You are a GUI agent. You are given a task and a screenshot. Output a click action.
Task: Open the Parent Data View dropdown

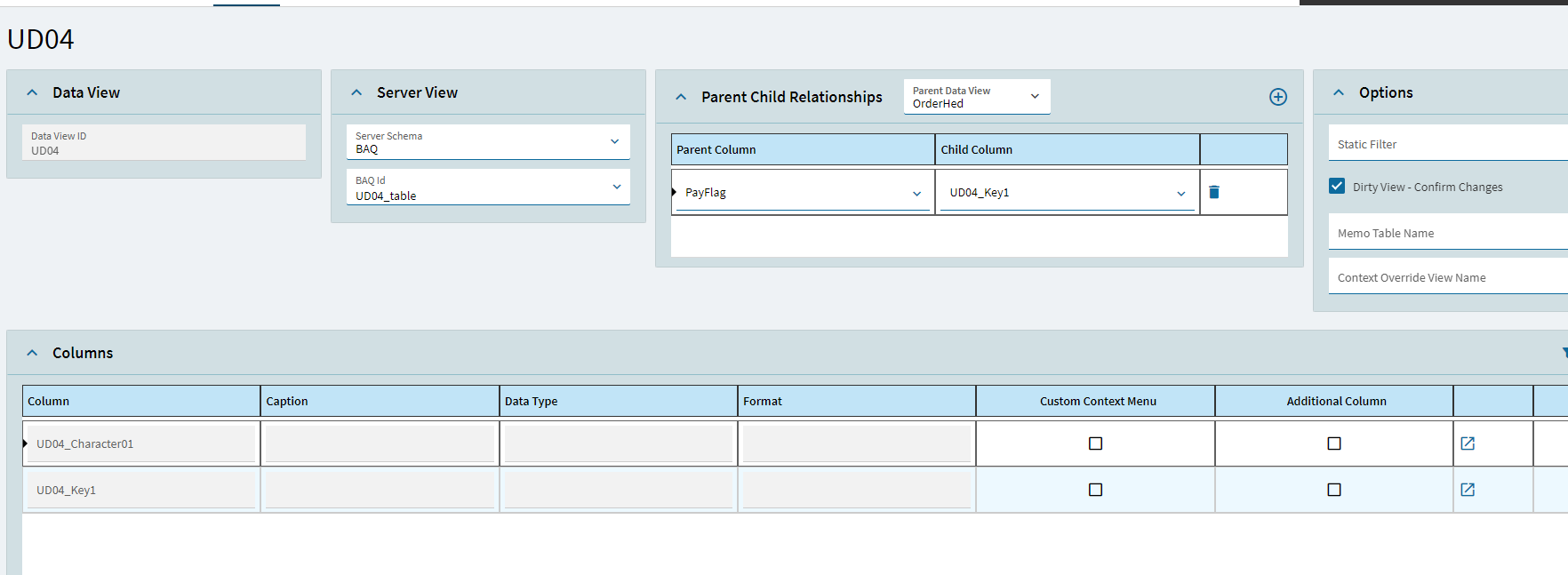(x=1035, y=96)
